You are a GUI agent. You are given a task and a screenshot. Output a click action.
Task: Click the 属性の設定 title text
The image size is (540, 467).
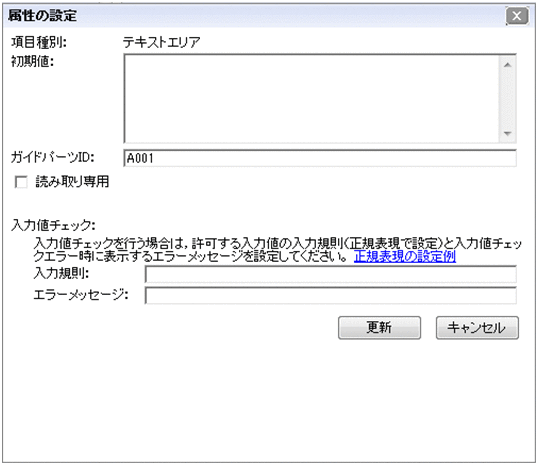(42, 15)
